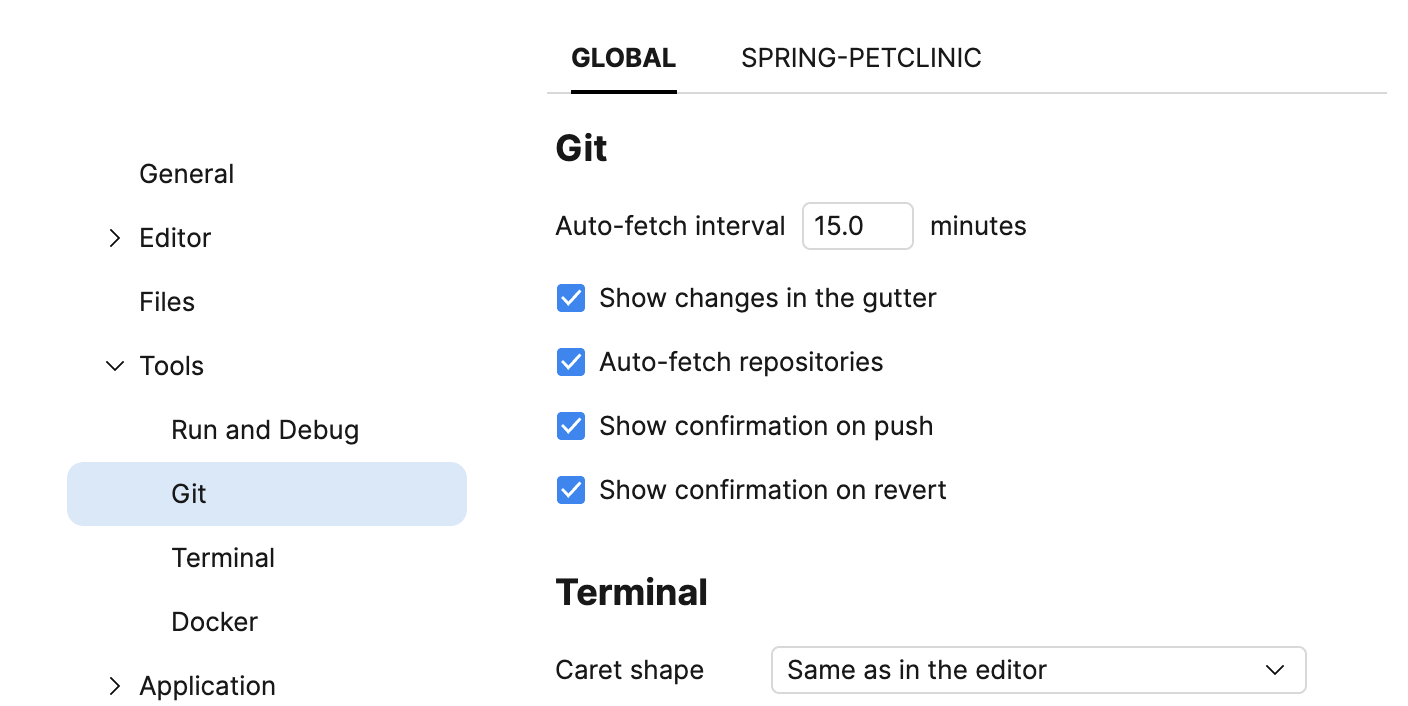This screenshot has width=1408, height=706.
Task: Open the Terminal settings page
Action: click(x=223, y=557)
